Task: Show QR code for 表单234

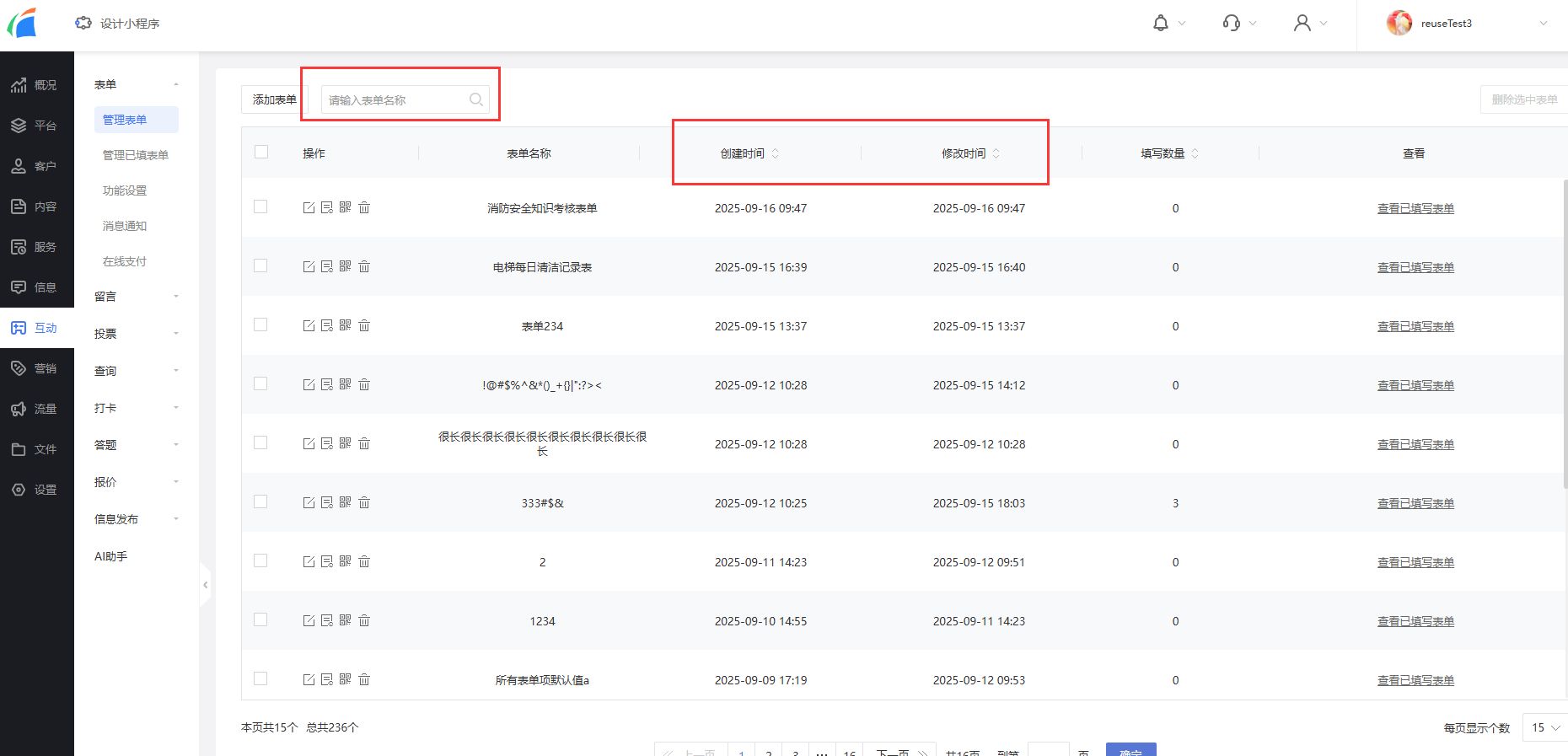Action: point(346,325)
